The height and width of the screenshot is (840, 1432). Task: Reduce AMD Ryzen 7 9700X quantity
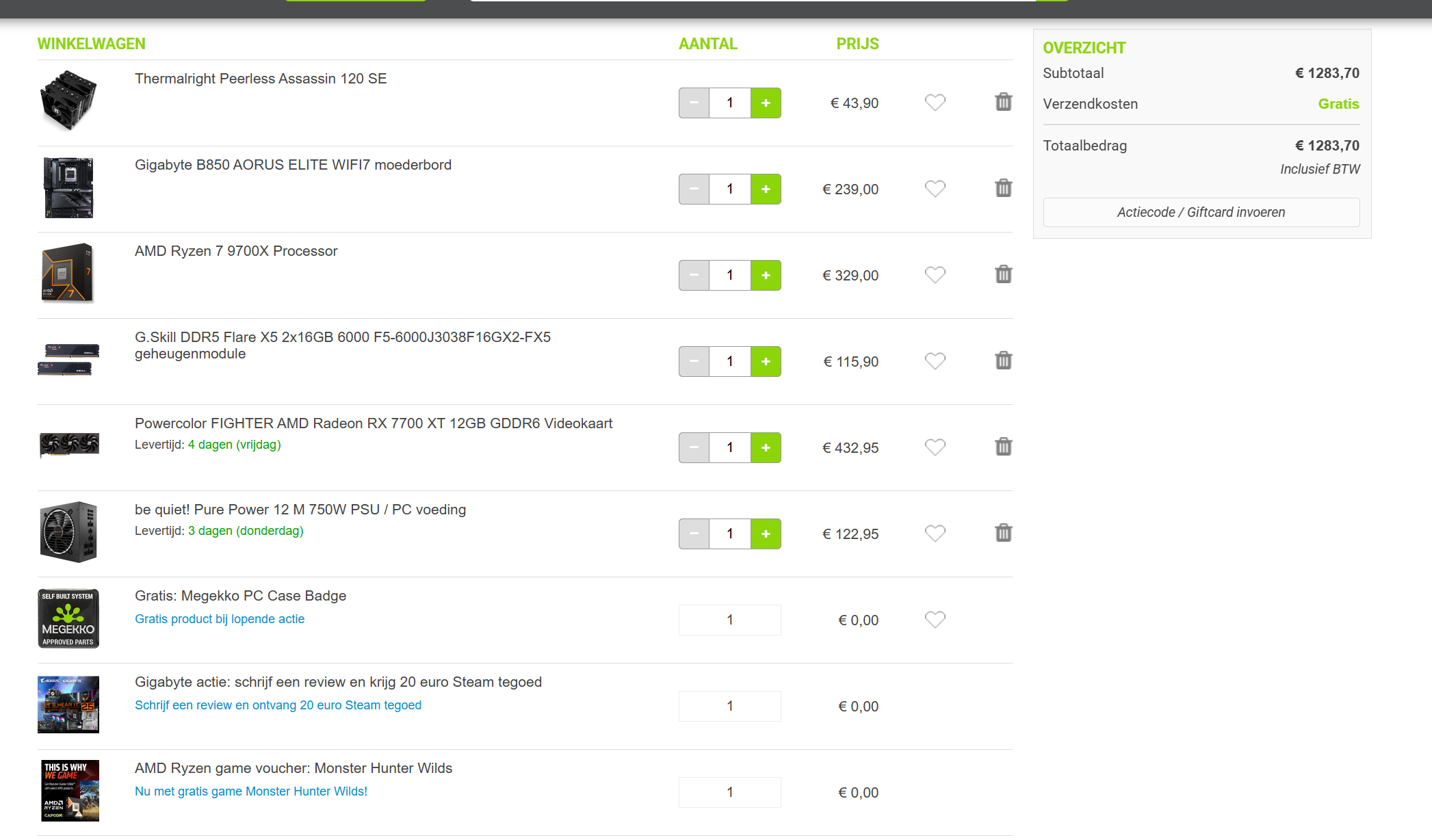pos(694,275)
